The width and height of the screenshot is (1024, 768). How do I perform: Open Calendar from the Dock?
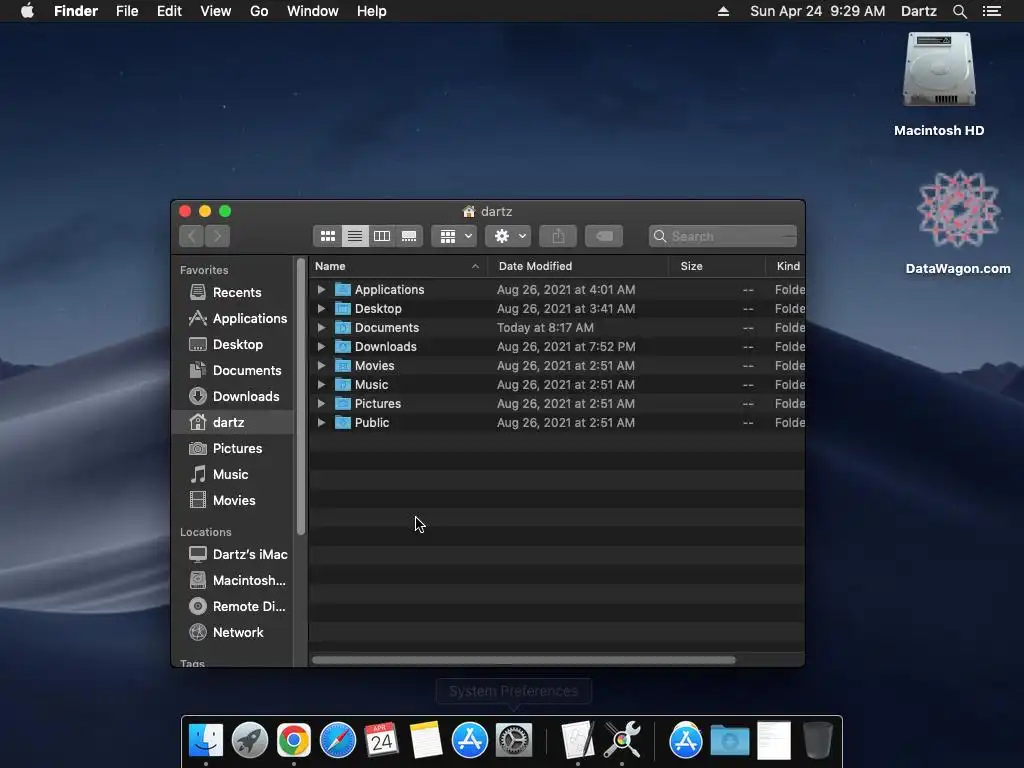(x=381, y=741)
